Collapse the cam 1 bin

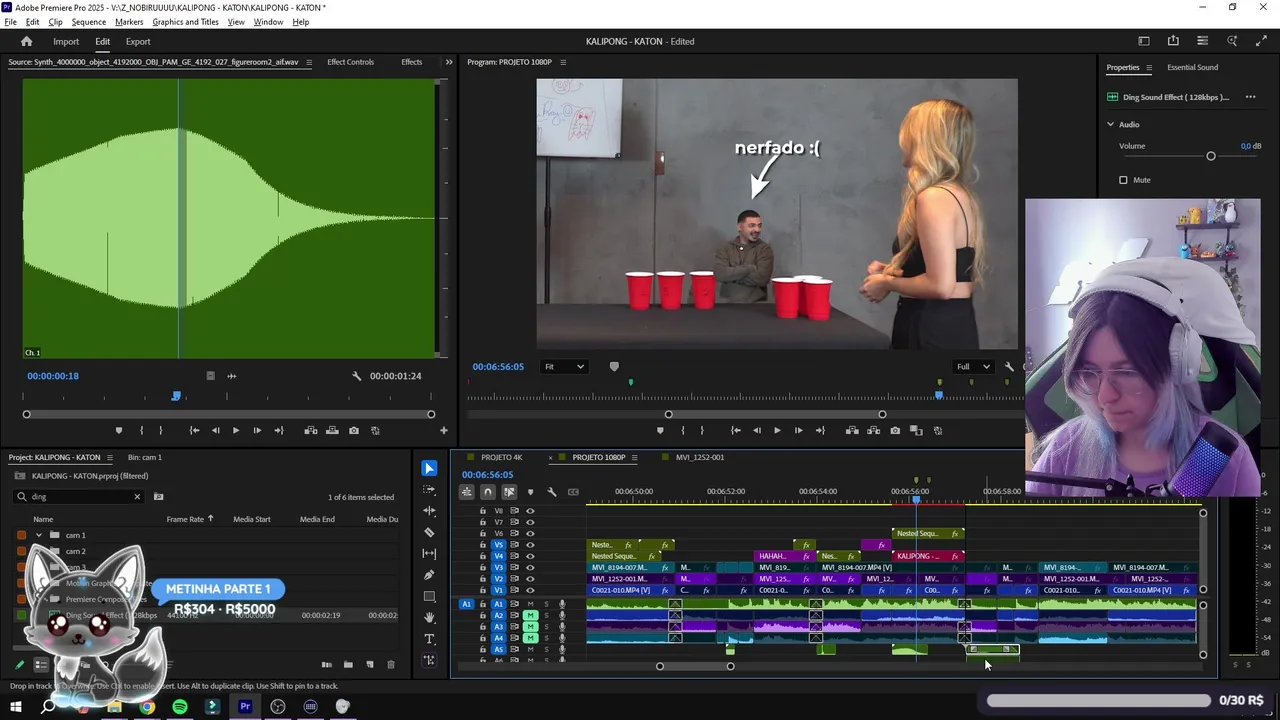coord(39,535)
